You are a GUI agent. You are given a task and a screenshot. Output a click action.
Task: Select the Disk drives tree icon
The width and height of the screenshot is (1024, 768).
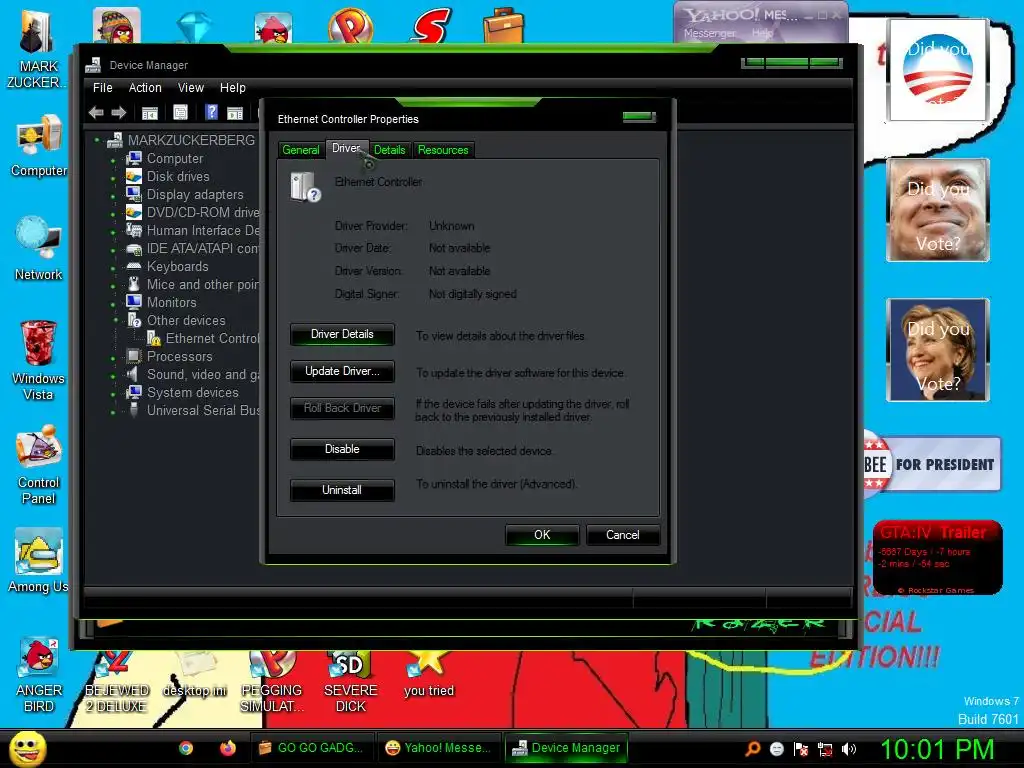pyautogui.click(x=134, y=176)
